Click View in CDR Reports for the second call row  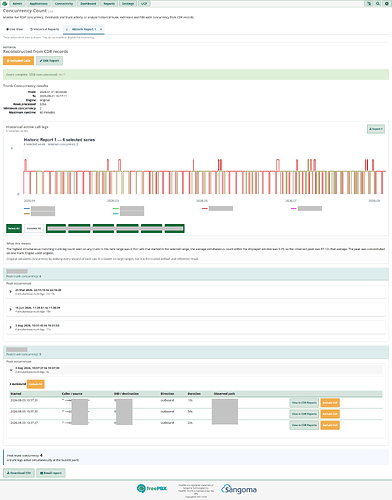coord(304,414)
